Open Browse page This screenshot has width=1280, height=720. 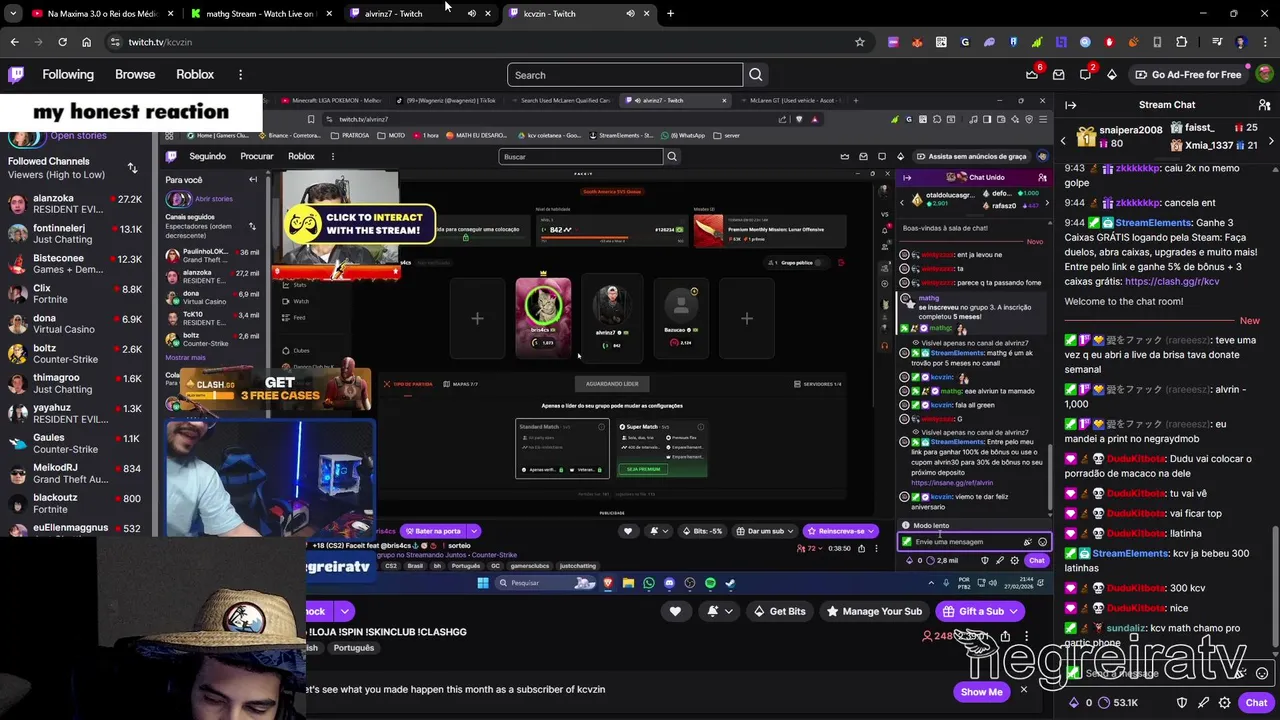pyautogui.click(x=135, y=75)
